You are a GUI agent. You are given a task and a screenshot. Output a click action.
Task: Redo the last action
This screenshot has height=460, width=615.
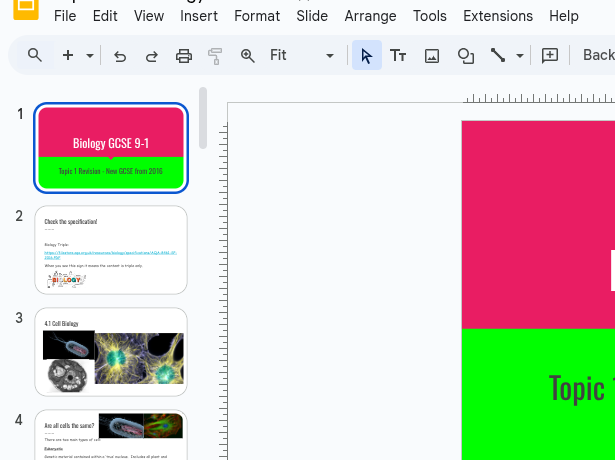tap(152, 56)
